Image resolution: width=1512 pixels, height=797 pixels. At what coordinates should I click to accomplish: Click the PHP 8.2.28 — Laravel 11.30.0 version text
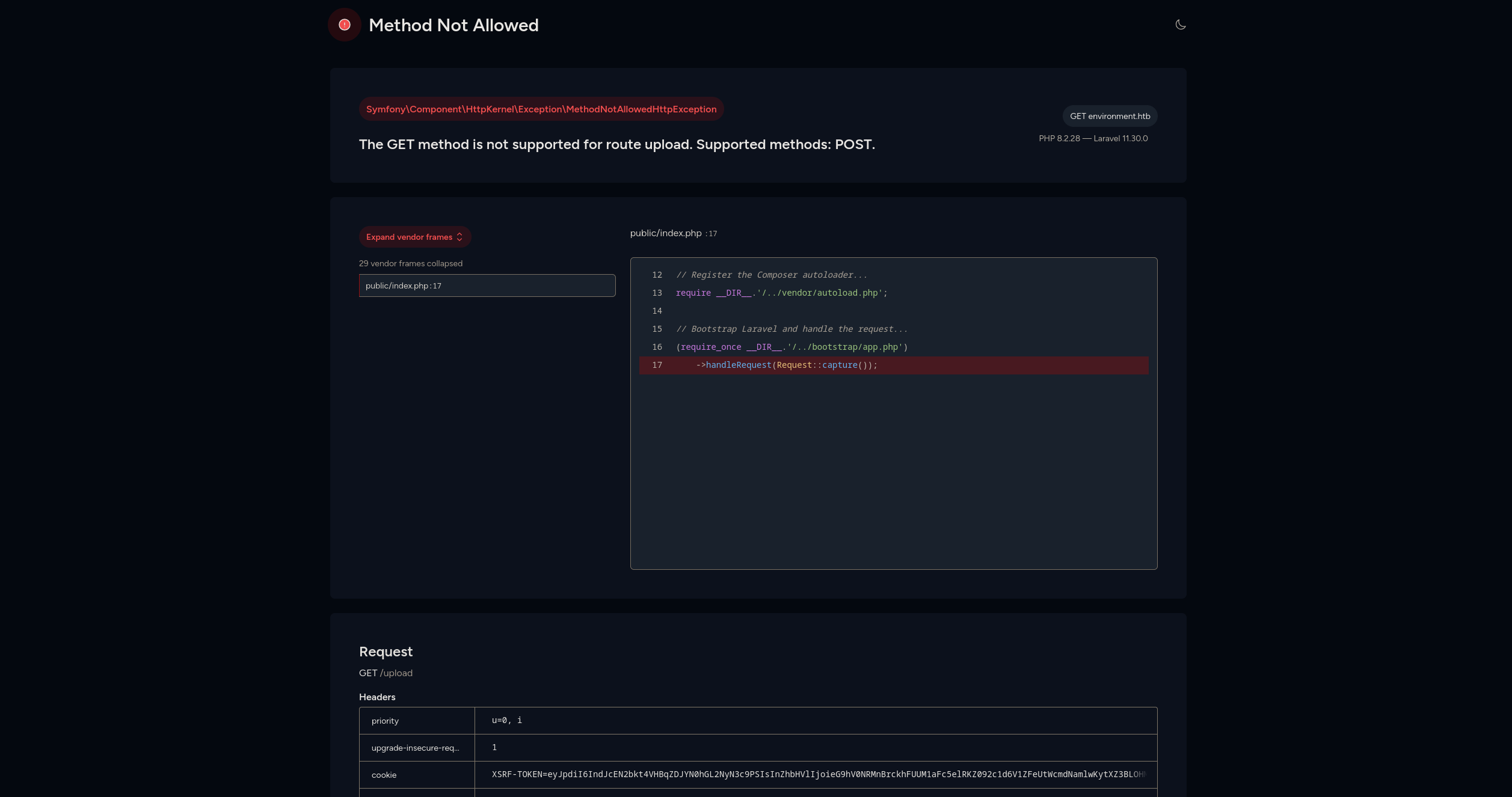click(1093, 138)
